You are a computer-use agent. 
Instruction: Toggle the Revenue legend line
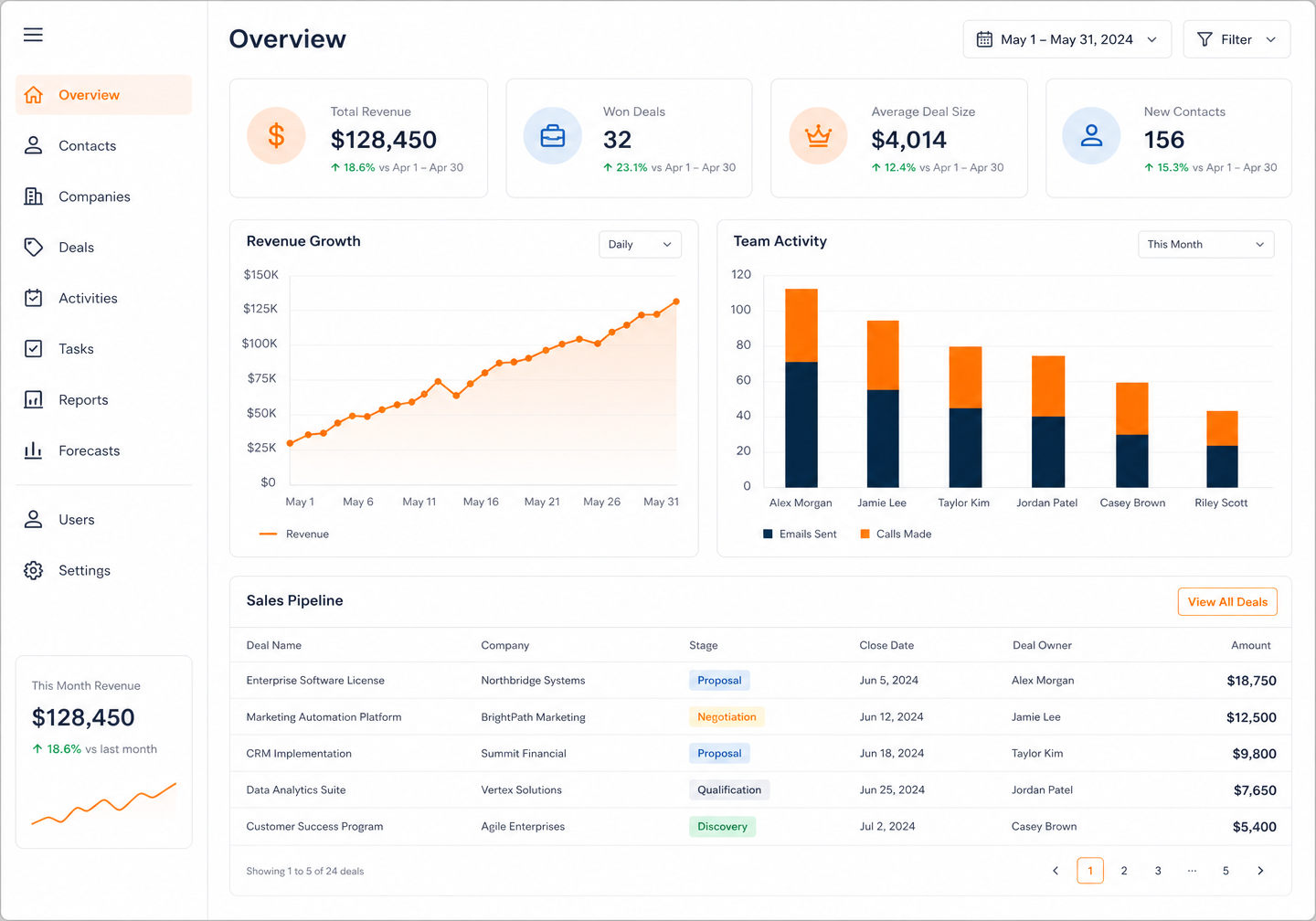coord(268,534)
